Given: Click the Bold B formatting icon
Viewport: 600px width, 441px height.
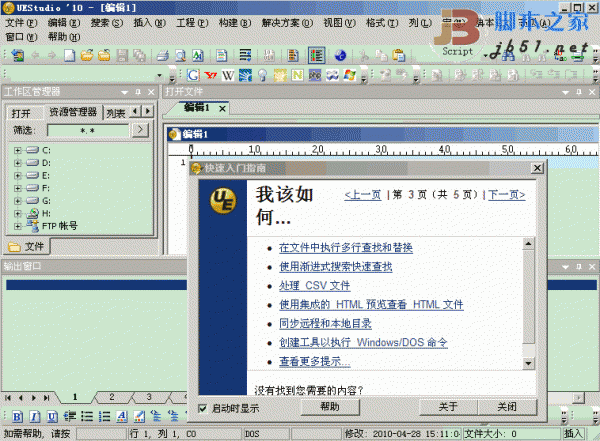Looking at the screenshot, I should point(18,417).
